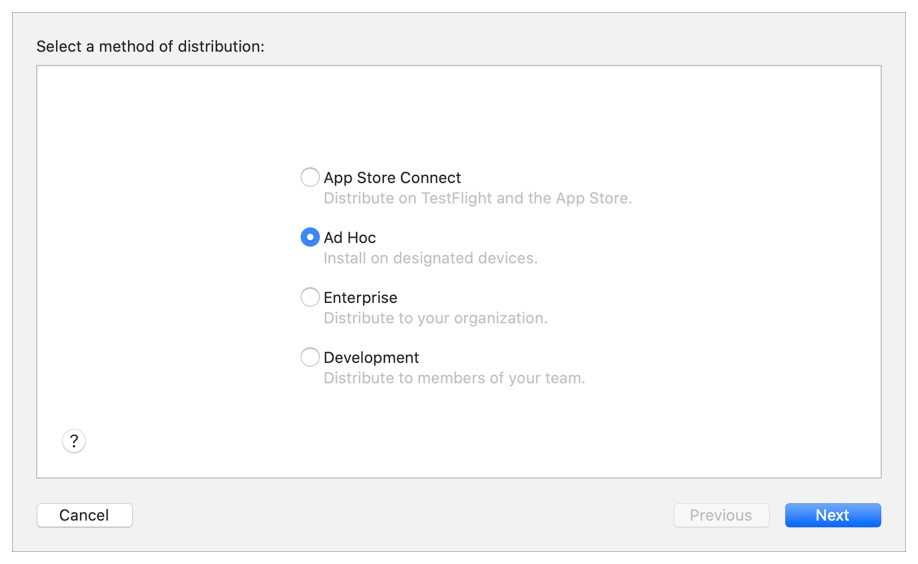Screen dimensions: 918x564
Task: Dismiss the dialog with Cancel
Action: 84,515
